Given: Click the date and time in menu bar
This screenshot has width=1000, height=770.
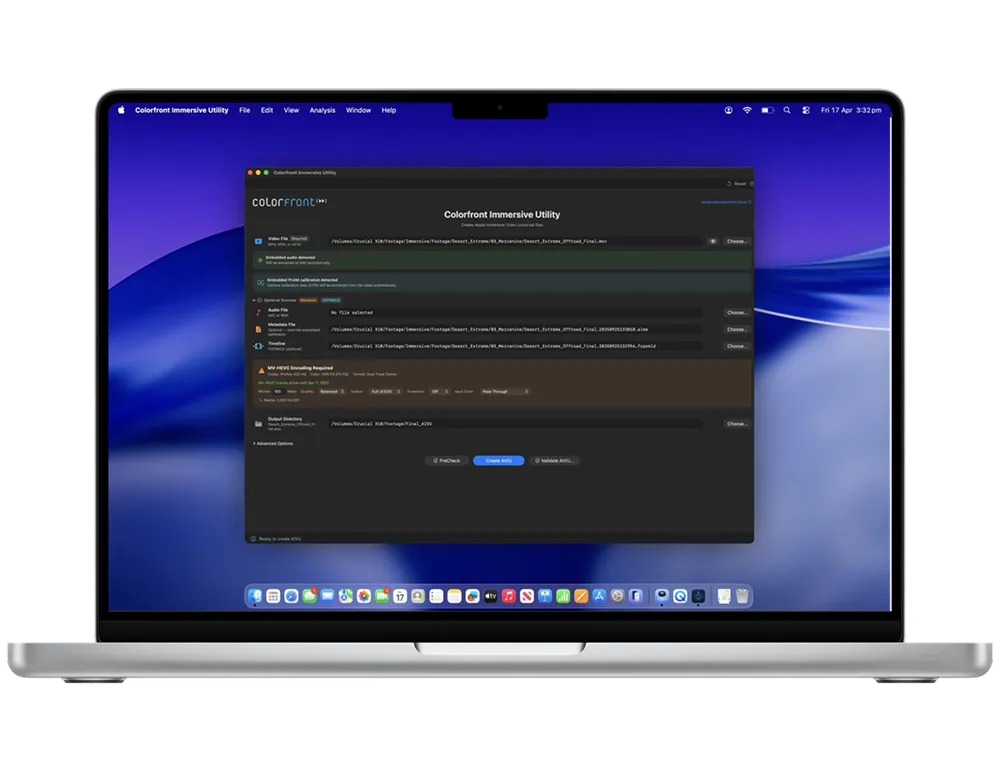Looking at the screenshot, I should (x=851, y=110).
